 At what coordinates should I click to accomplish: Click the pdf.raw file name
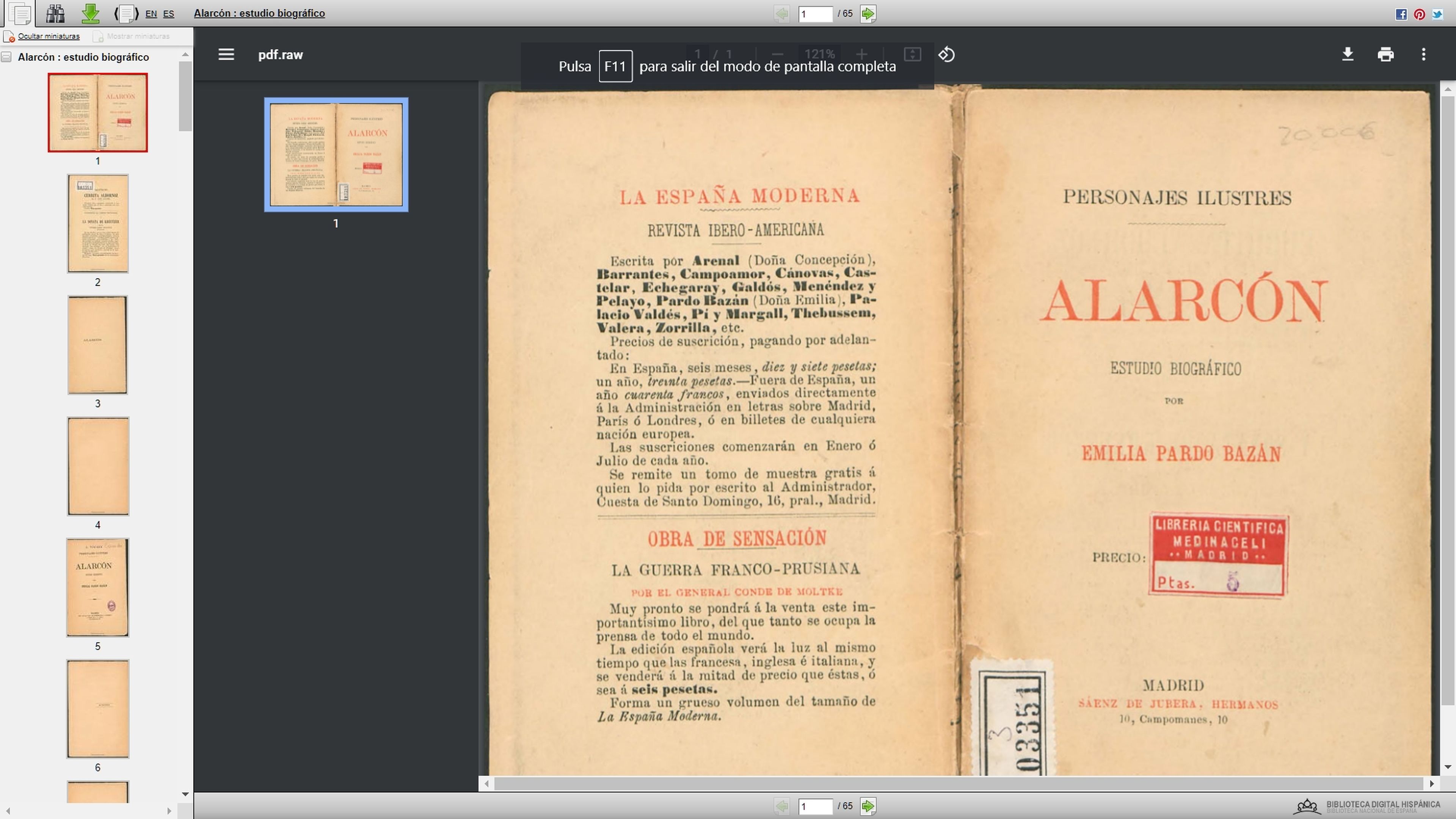pos(280,55)
